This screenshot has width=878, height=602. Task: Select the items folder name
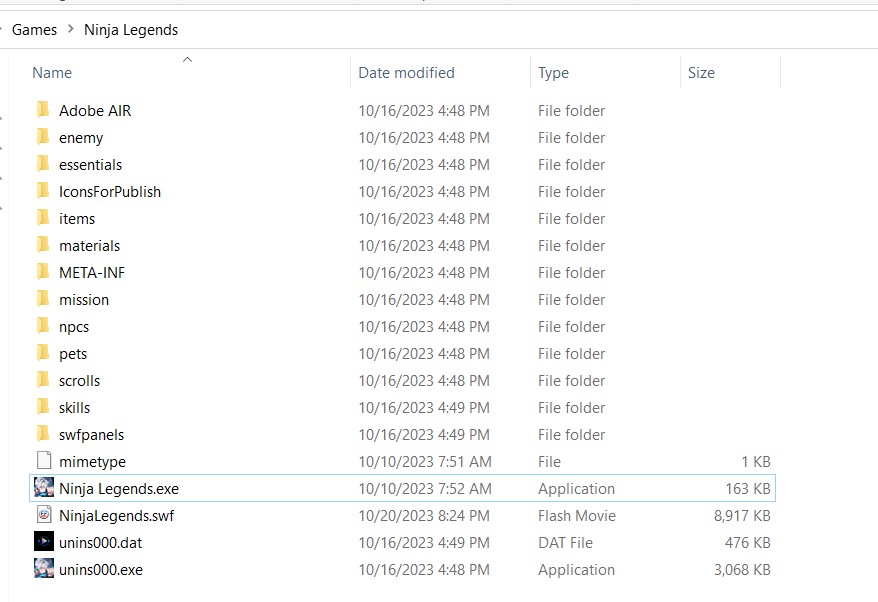(x=77, y=218)
